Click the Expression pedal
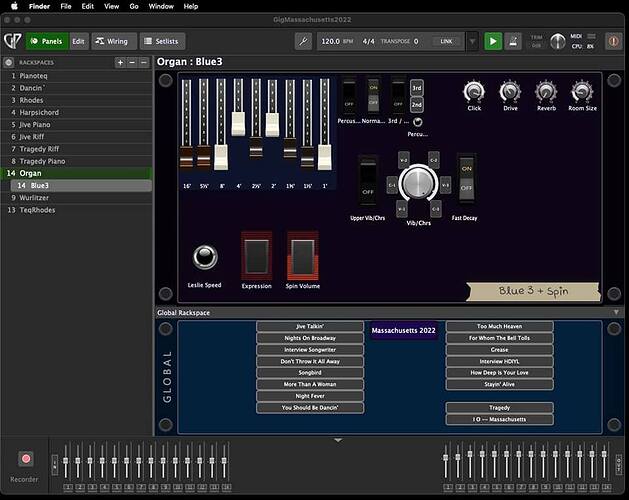This screenshot has height=500, width=629. [x=256, y=256]
